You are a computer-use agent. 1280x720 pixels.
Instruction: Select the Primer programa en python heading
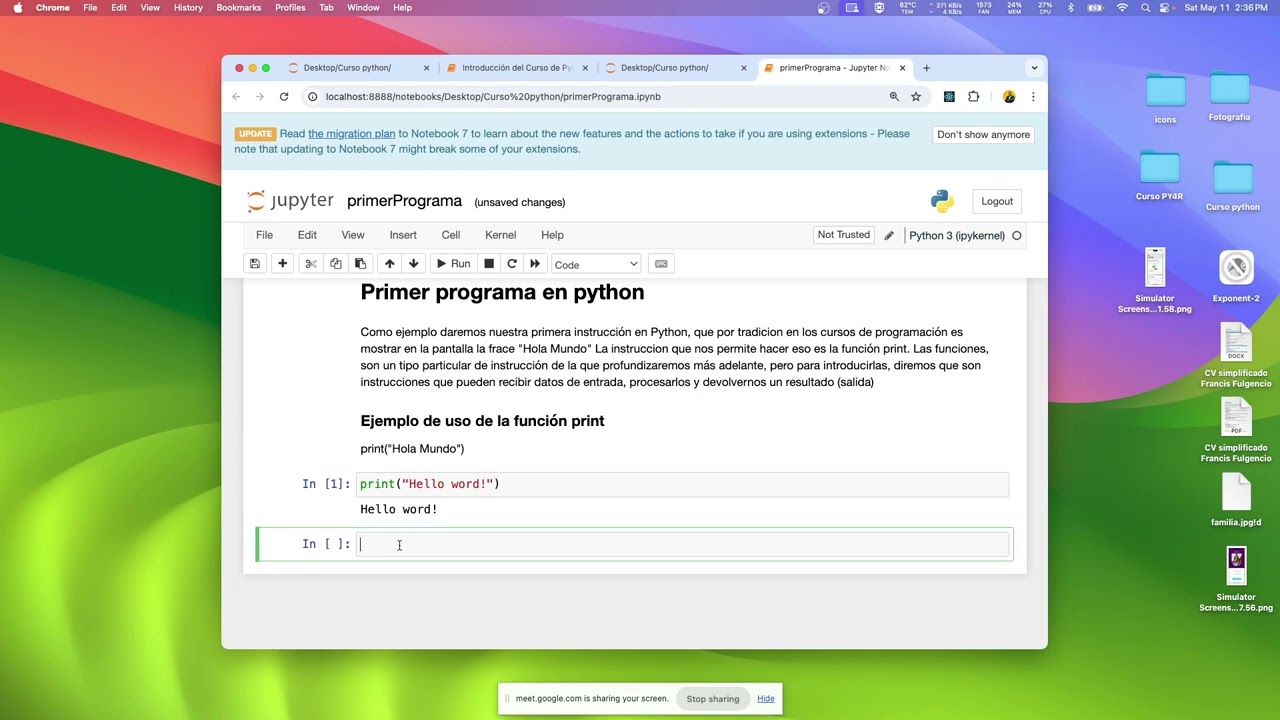[x=502, y=292]
